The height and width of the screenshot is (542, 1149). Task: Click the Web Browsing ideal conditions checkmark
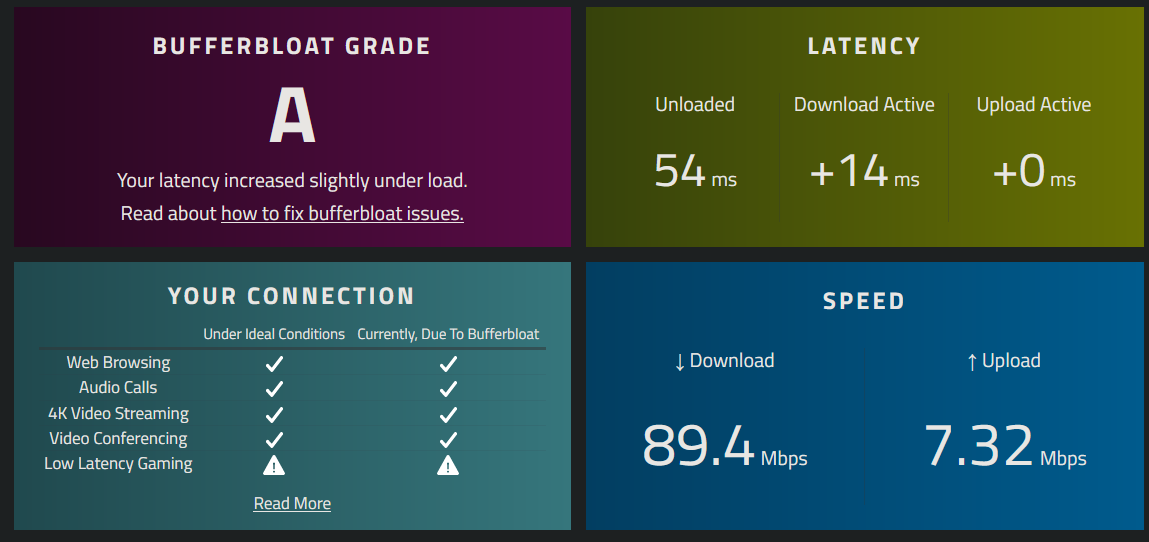[x=274, y=363]
